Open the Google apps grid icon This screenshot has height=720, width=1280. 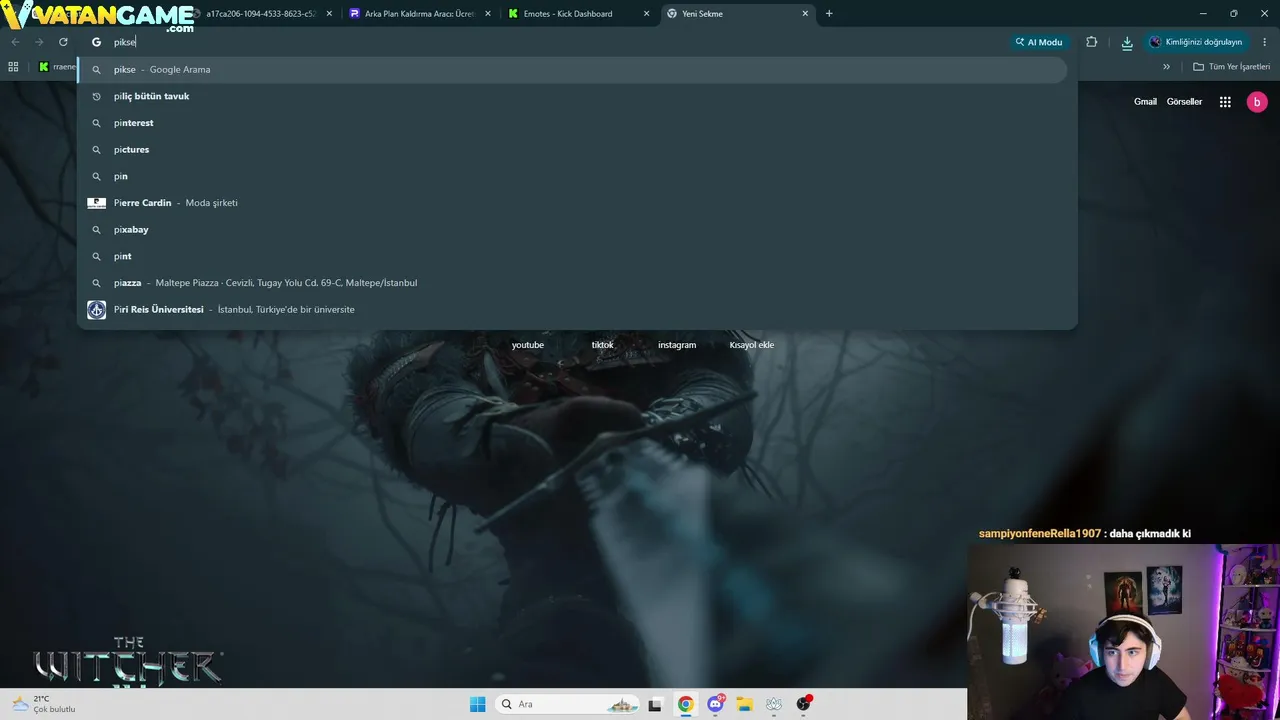click(1225, 102)
